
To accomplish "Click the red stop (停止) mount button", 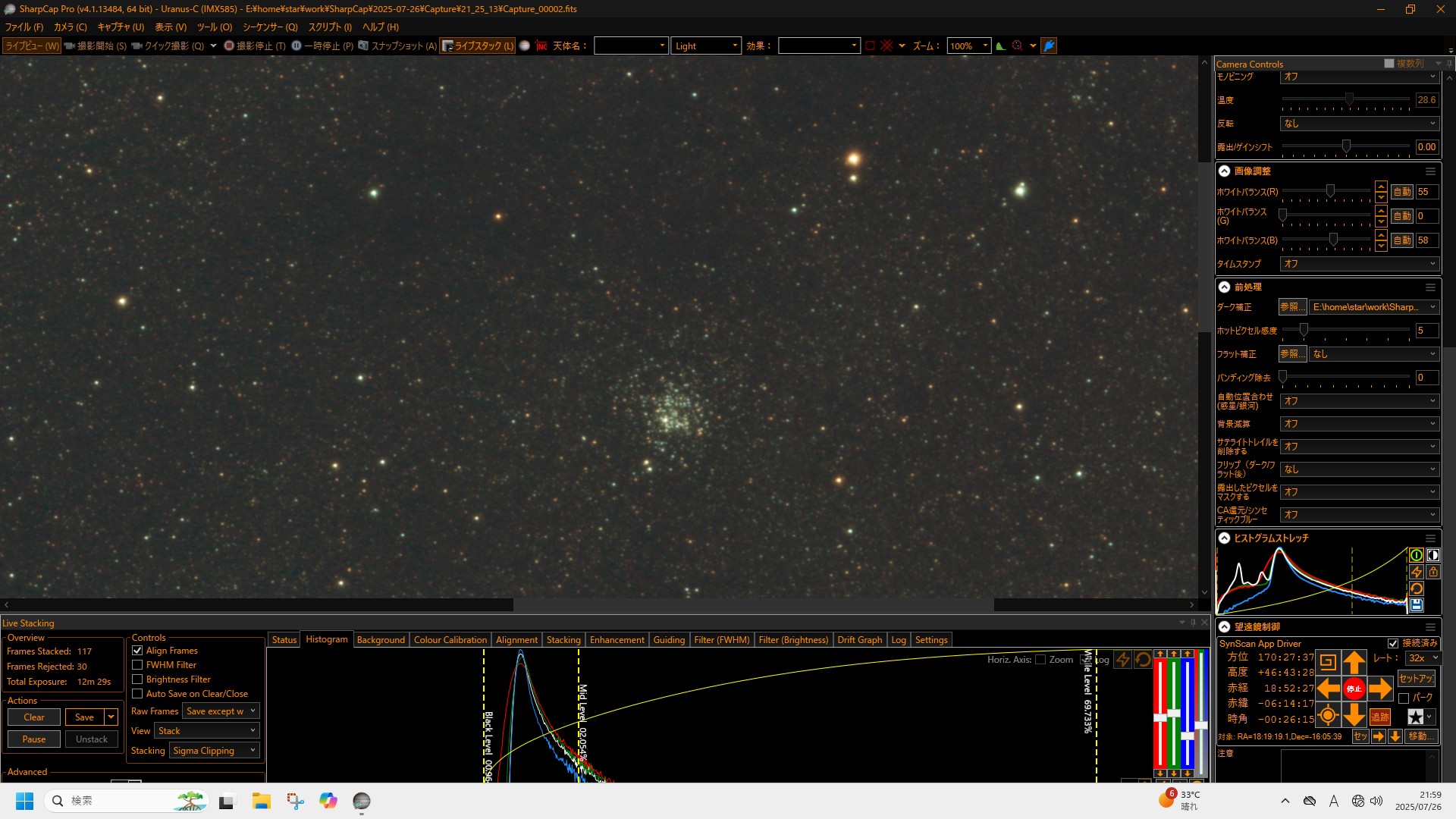I will point(1354,689).
